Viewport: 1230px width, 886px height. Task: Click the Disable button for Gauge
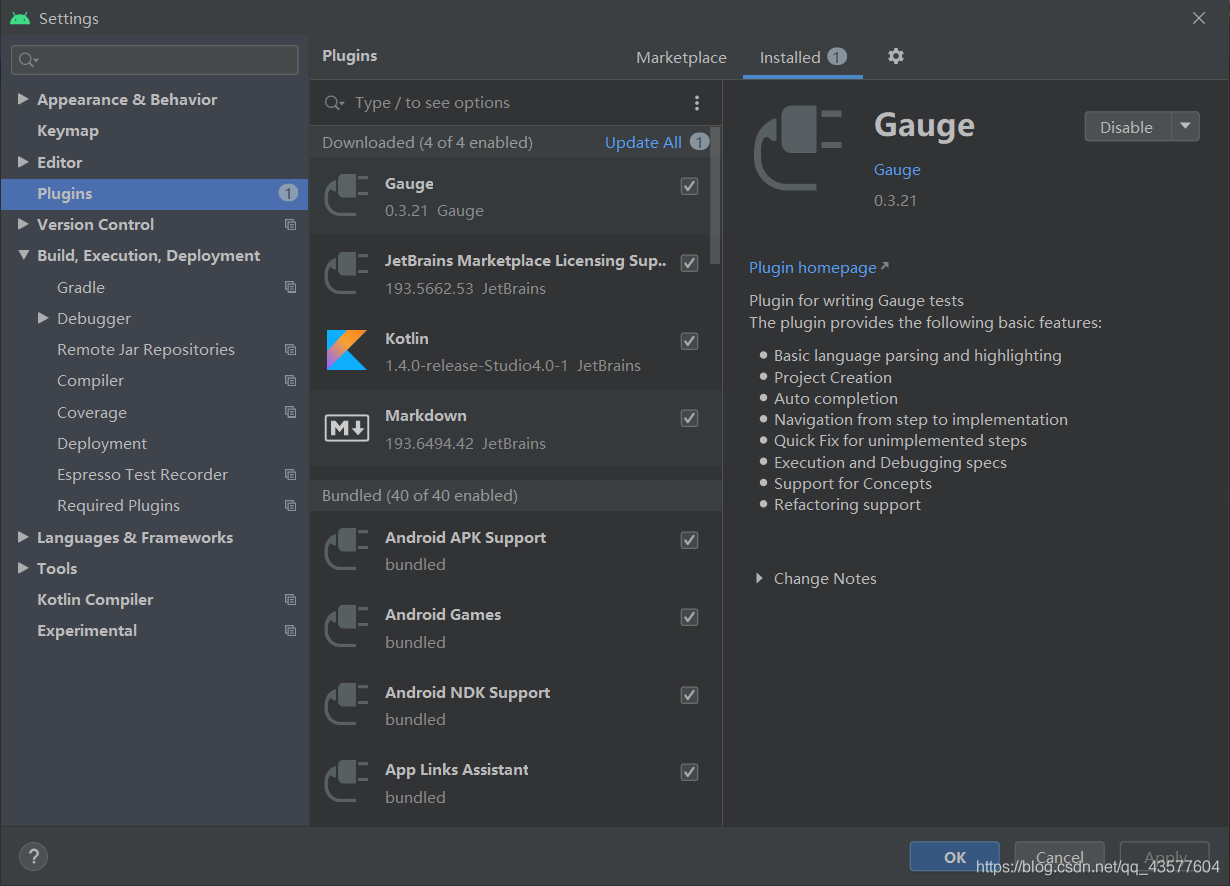coord(1127,127)
